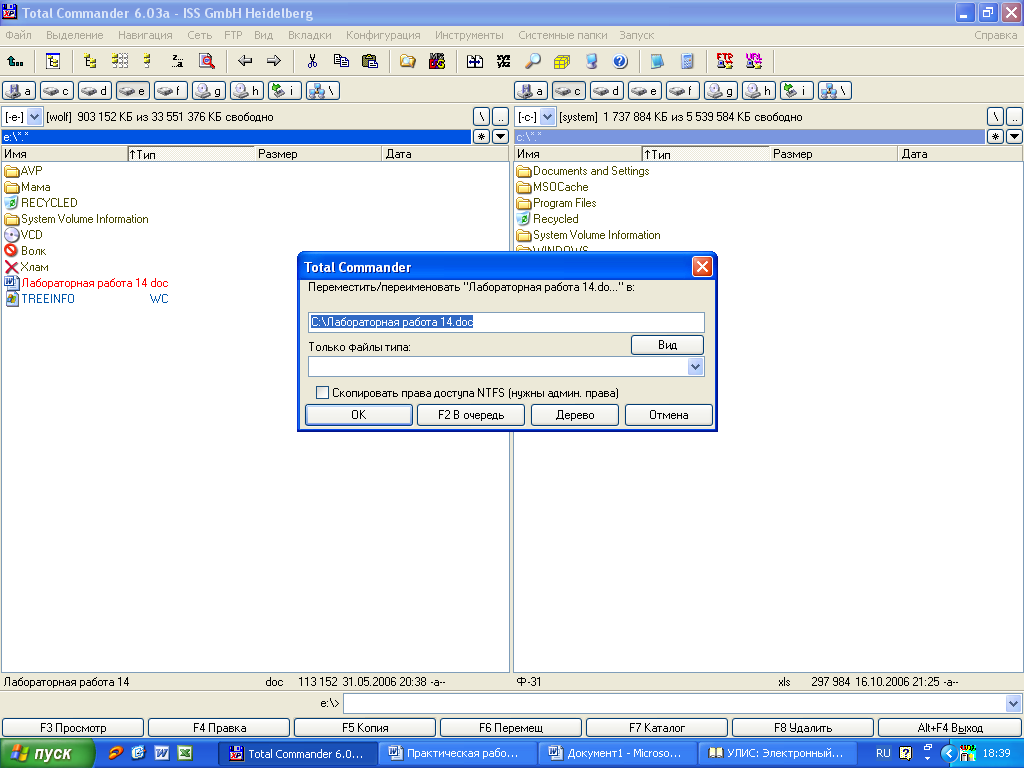Screen dimensions: 1024x768
Task: Click the go-up-directory toolbar icon
Action: point(15,61)
